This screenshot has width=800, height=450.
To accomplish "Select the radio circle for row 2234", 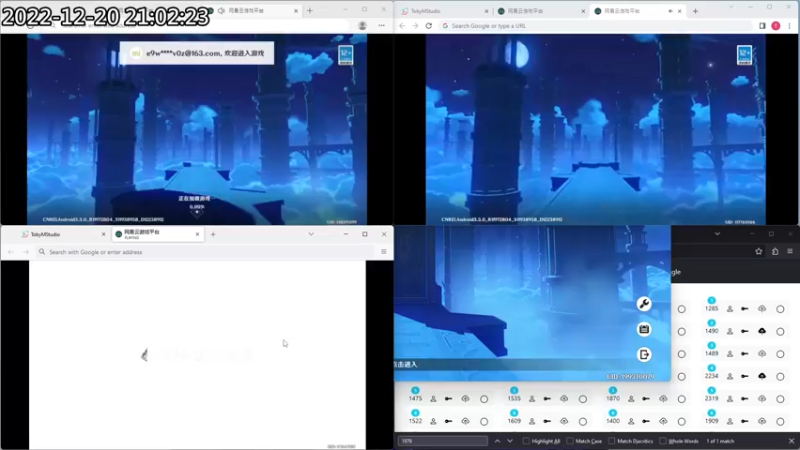I will click(x=780, y=376).
